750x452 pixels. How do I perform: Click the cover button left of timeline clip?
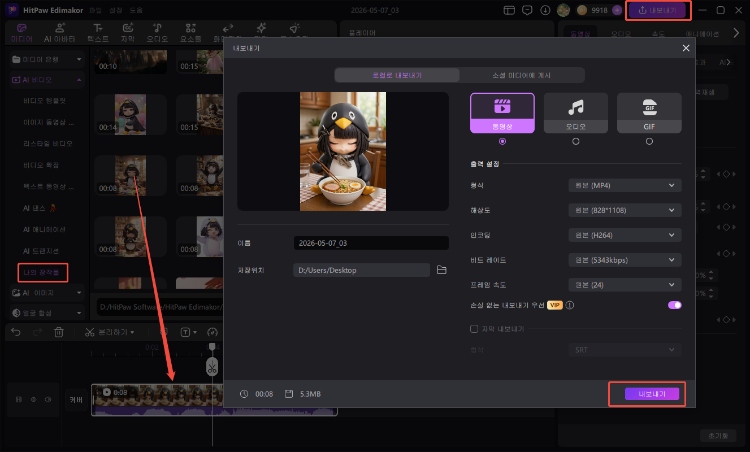click(x=76, y=399)
